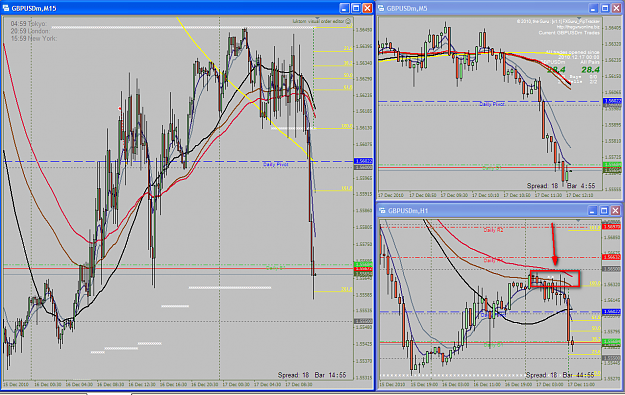Click the Spread 18 Bar 4:55 text in M5
This screenshot has width=625, height=395.
(x=561, y=186)
